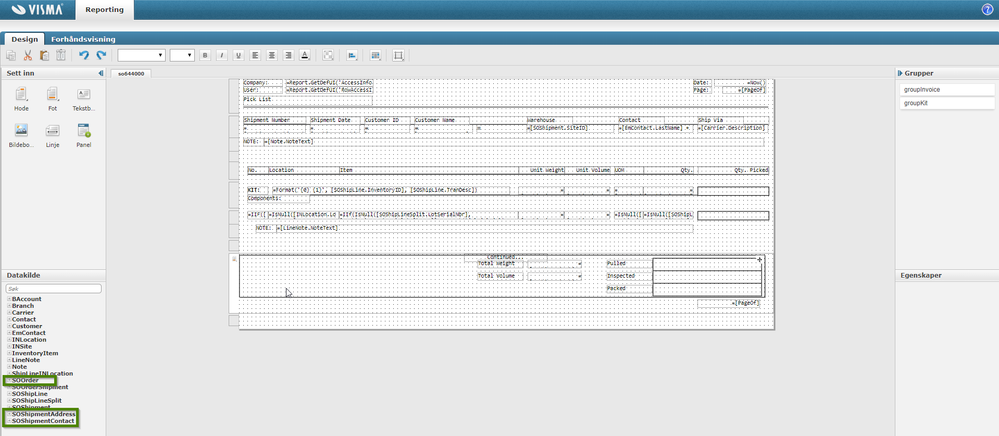Viewport: 999px width, 436px height.
Task: Open the align objects tool
Action: coord(352,55)
